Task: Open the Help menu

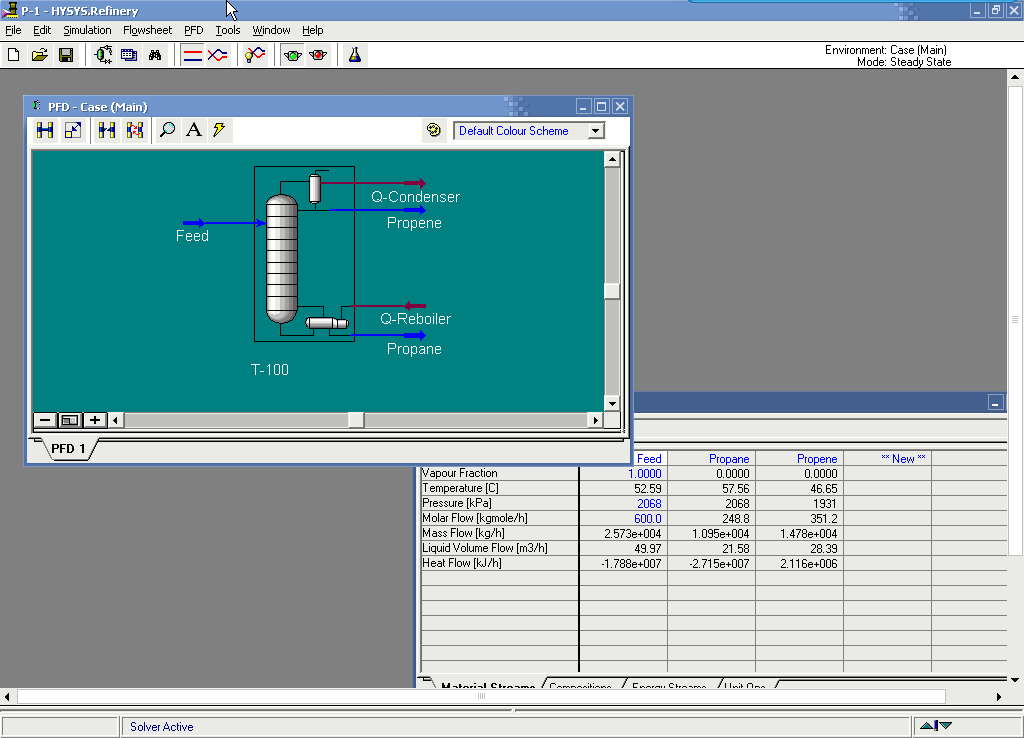Action: [x=312, y=30]
